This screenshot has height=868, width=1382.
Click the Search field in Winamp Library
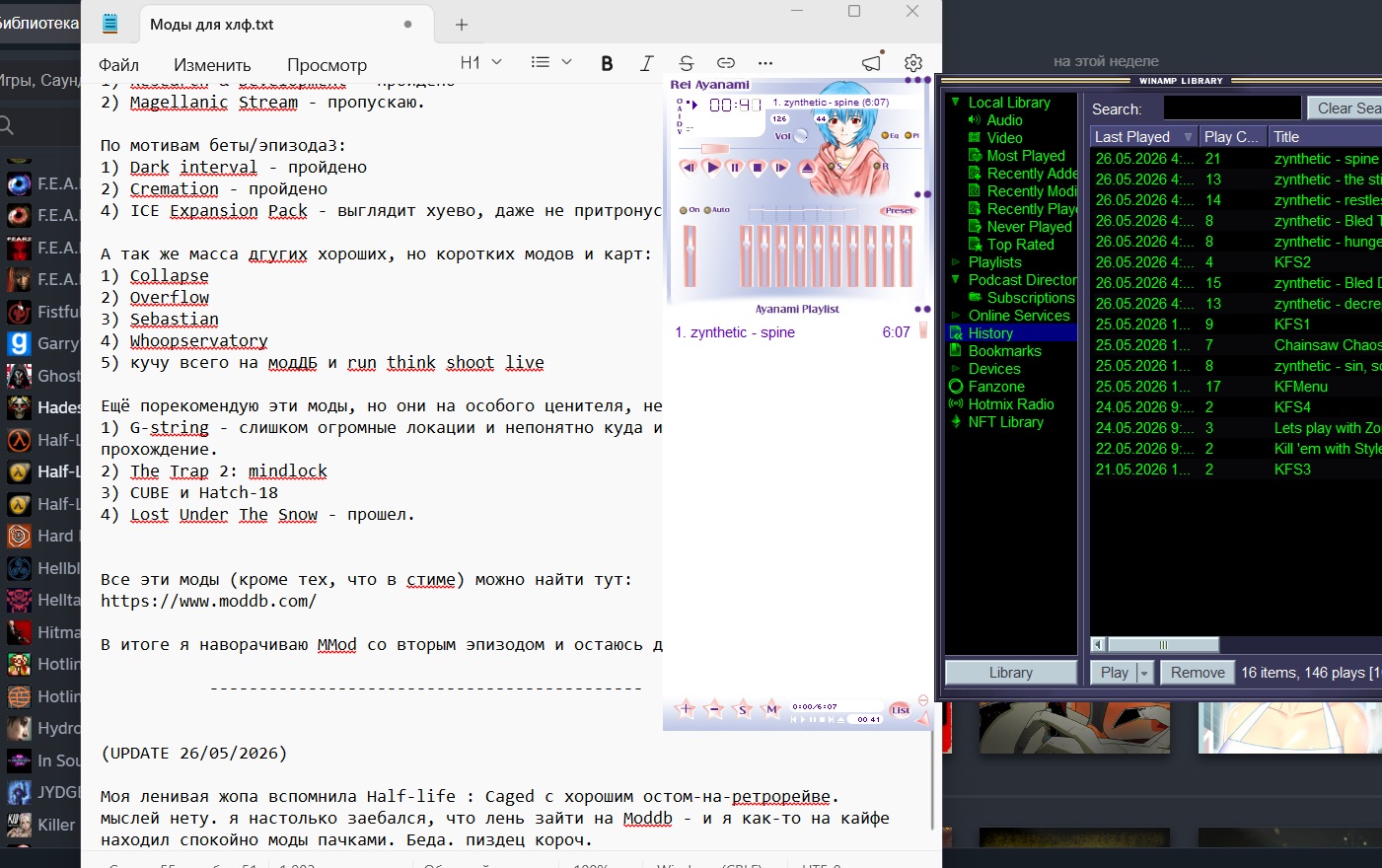(1232, 108)
